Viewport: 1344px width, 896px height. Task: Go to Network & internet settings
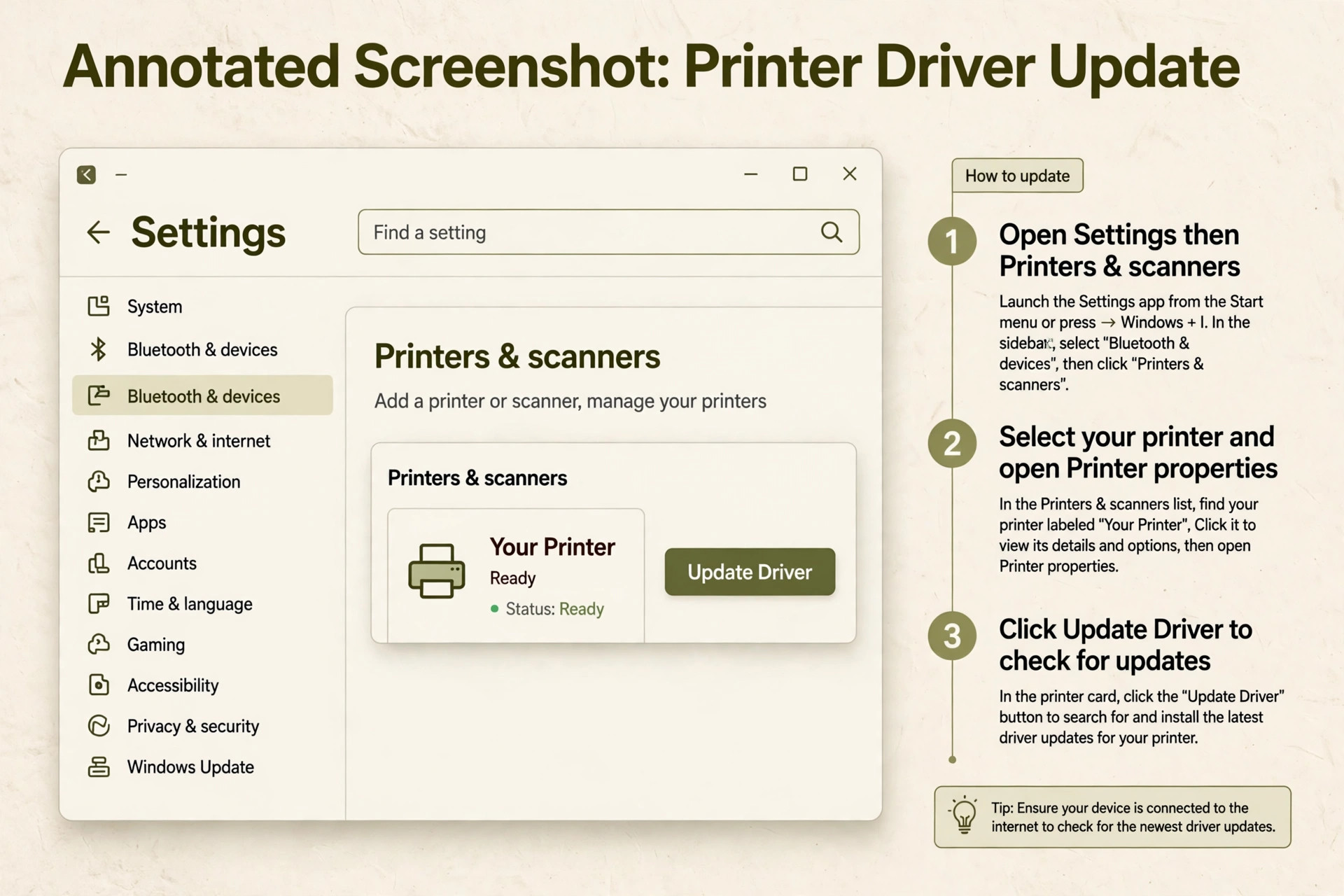[199, 441]
